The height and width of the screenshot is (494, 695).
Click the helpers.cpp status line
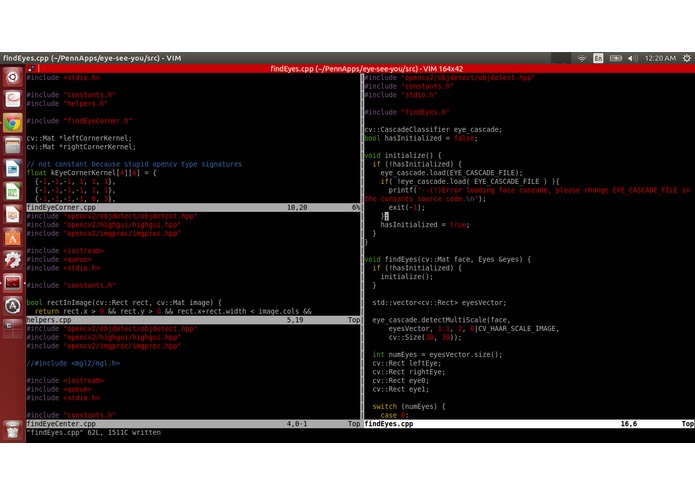[x=194, y=320]
